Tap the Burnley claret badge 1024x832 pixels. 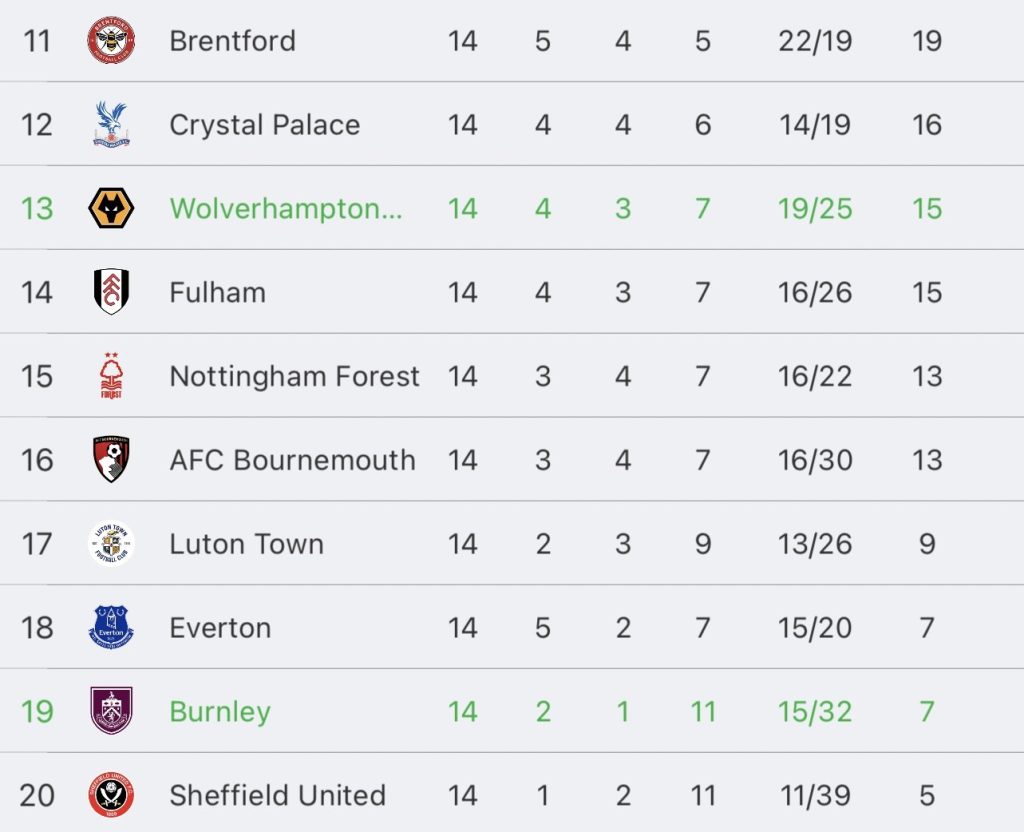[x=111, y=711]
